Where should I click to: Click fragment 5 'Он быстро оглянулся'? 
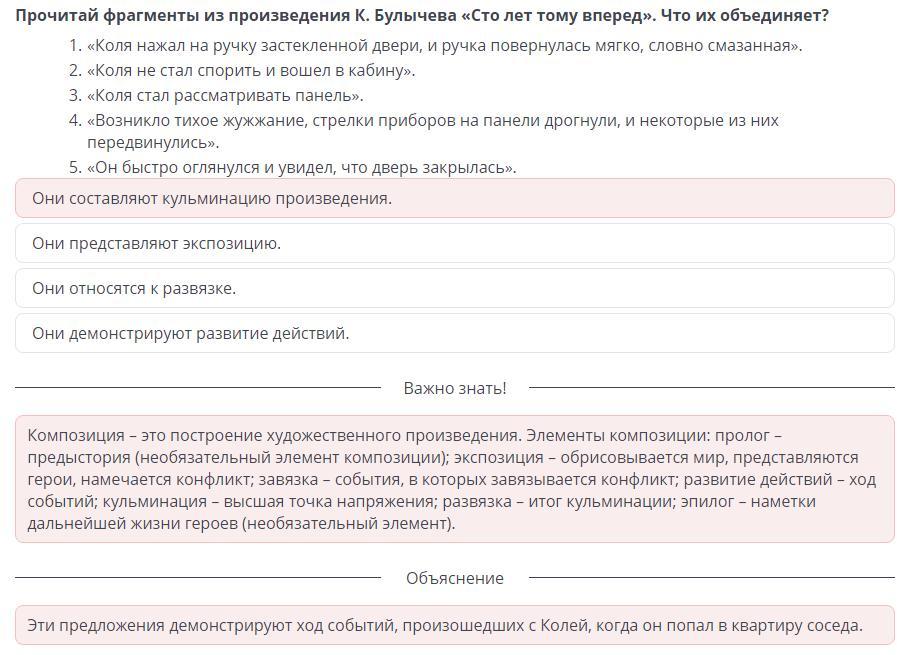tap(301, 168)
